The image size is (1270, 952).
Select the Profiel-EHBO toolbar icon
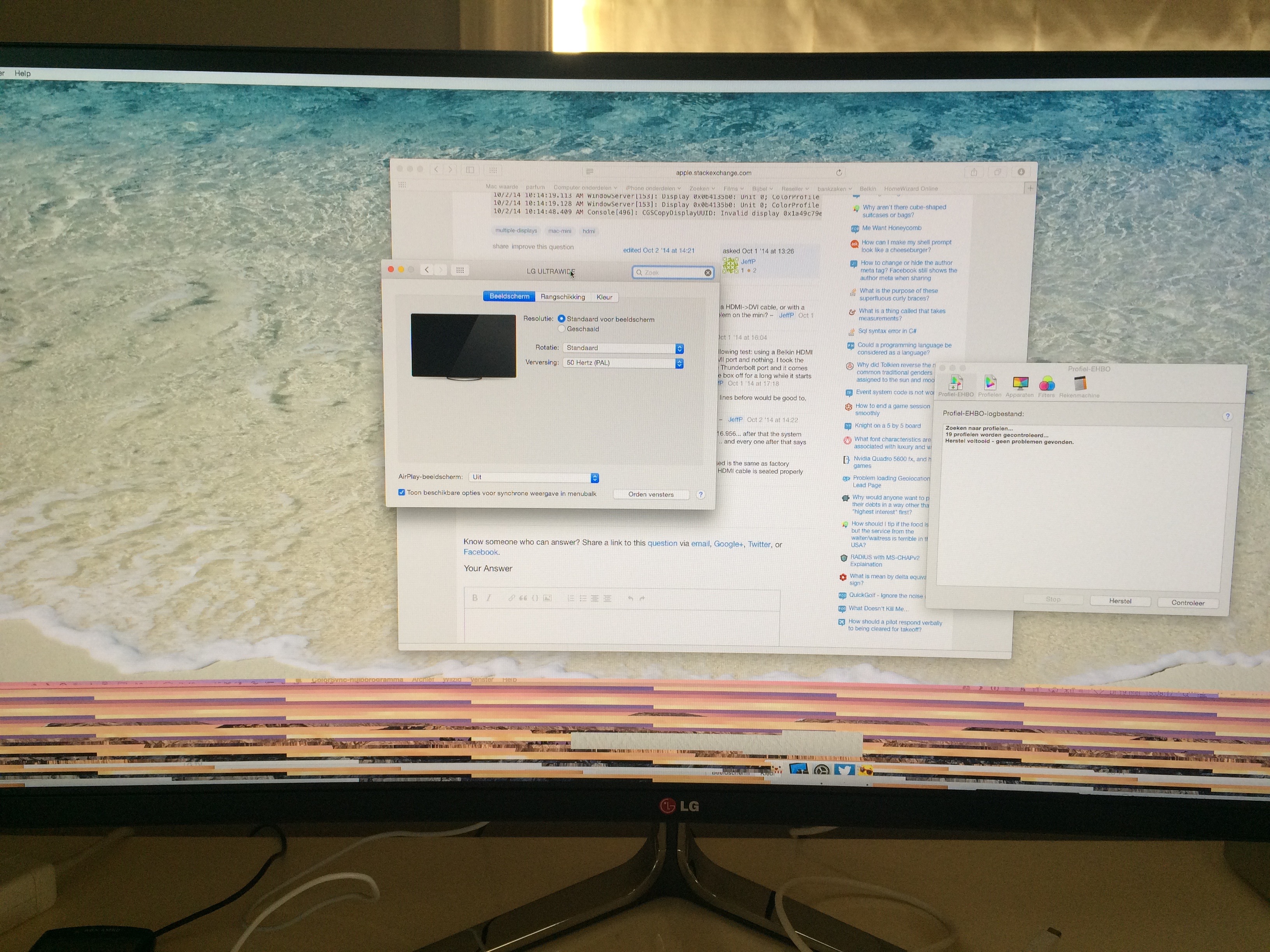(956, 383)
